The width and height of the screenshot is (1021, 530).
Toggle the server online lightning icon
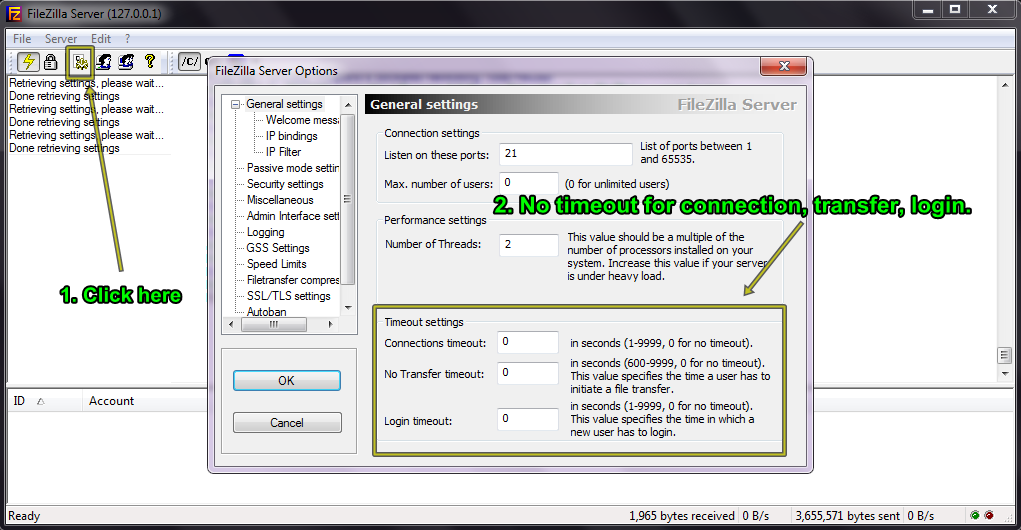pos(28,62)
